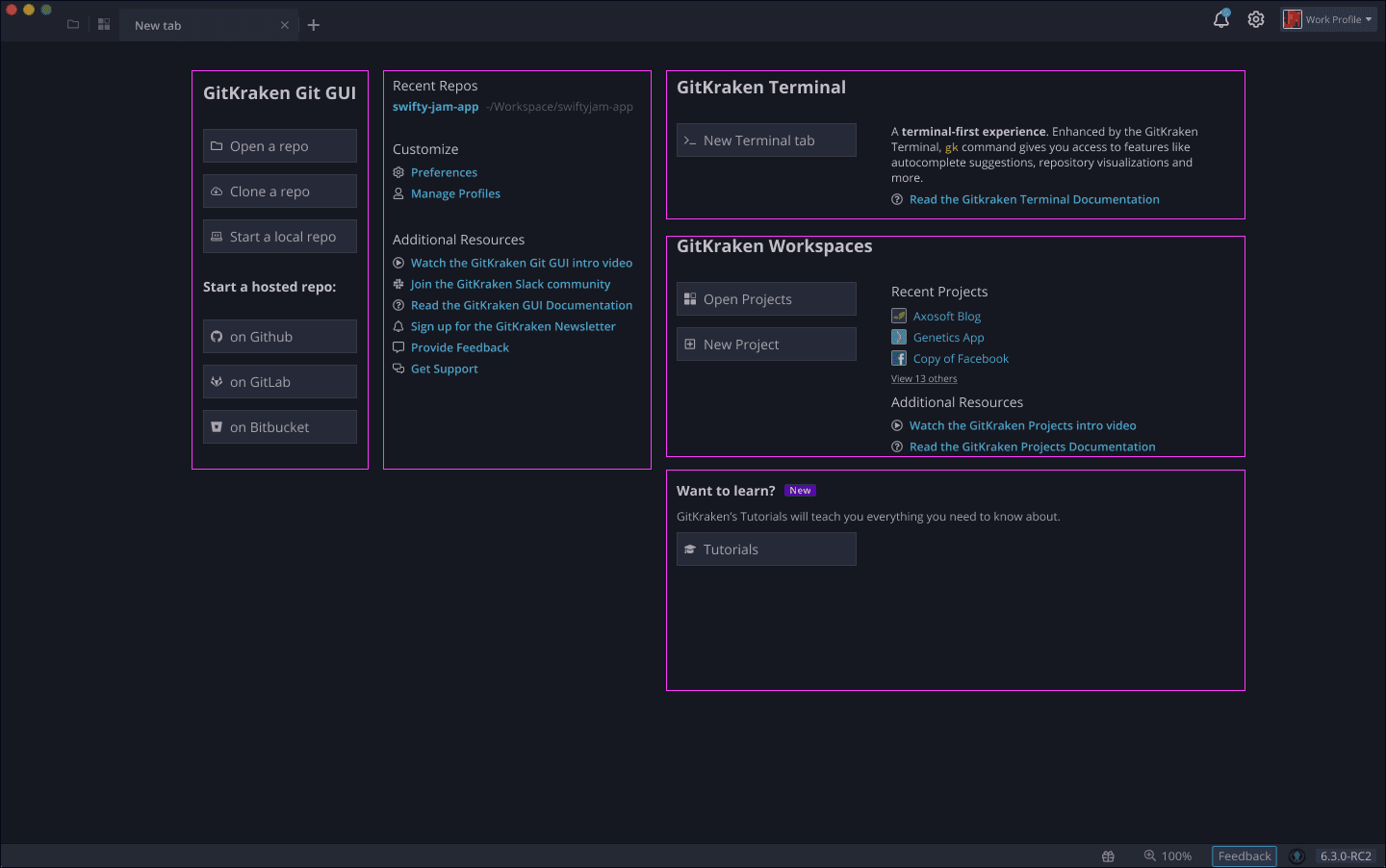Screen dimensions: 1386x868
Task: Close the New tab tab
Action: (x=285, y=26)
